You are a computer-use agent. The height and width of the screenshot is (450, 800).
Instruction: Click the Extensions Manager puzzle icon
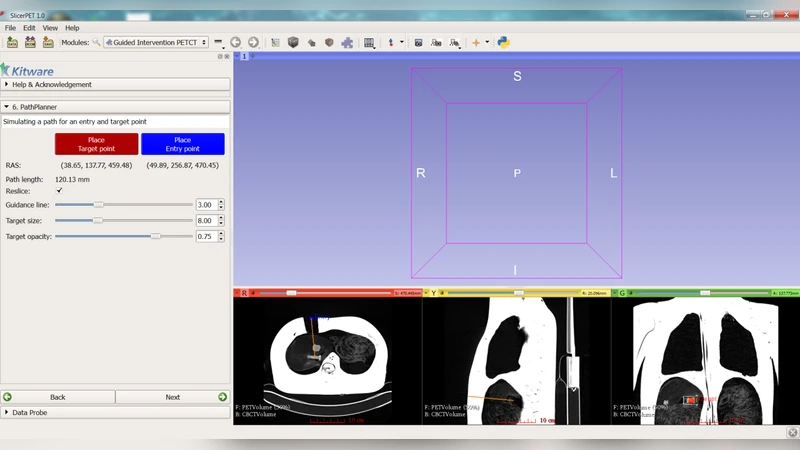[347, 42]
